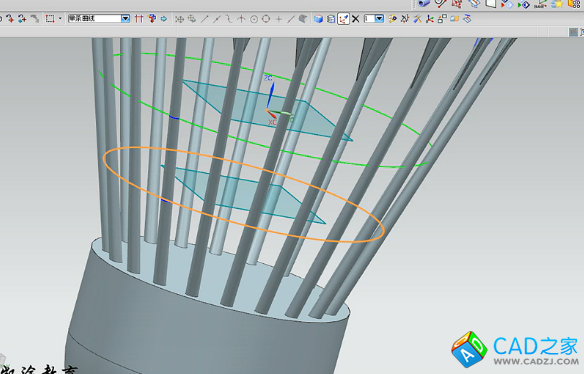This screenshot has width=584, height=374.
Task: Click the star favorites icon at top right
Action: pos(557,4)
